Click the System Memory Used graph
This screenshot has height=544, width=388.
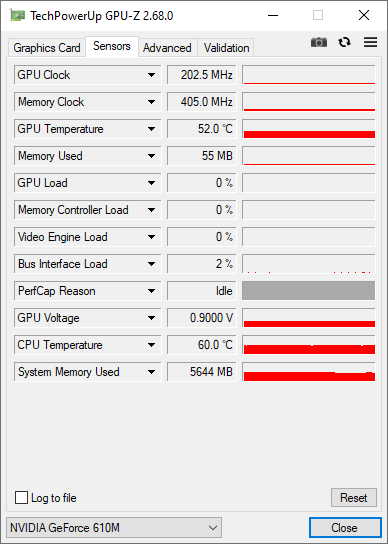[309, 372]
